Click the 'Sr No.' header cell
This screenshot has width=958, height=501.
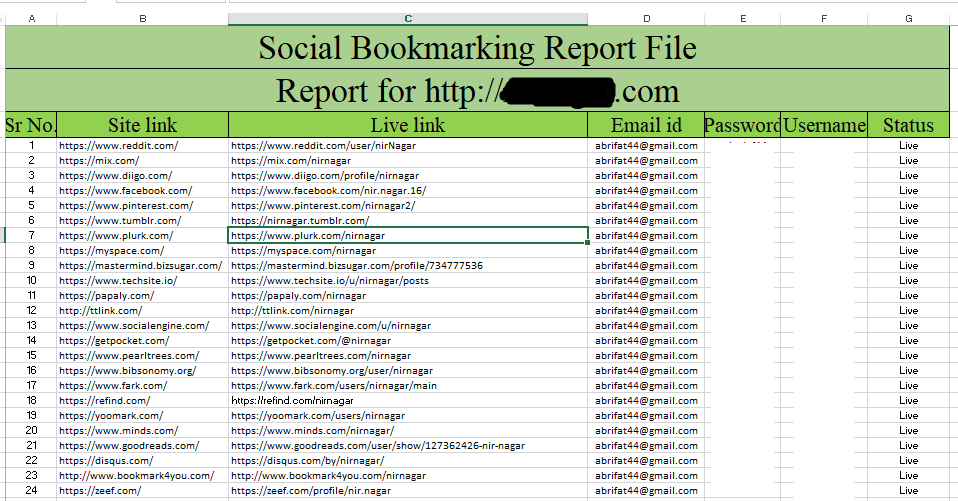click(x=31, y=125)
